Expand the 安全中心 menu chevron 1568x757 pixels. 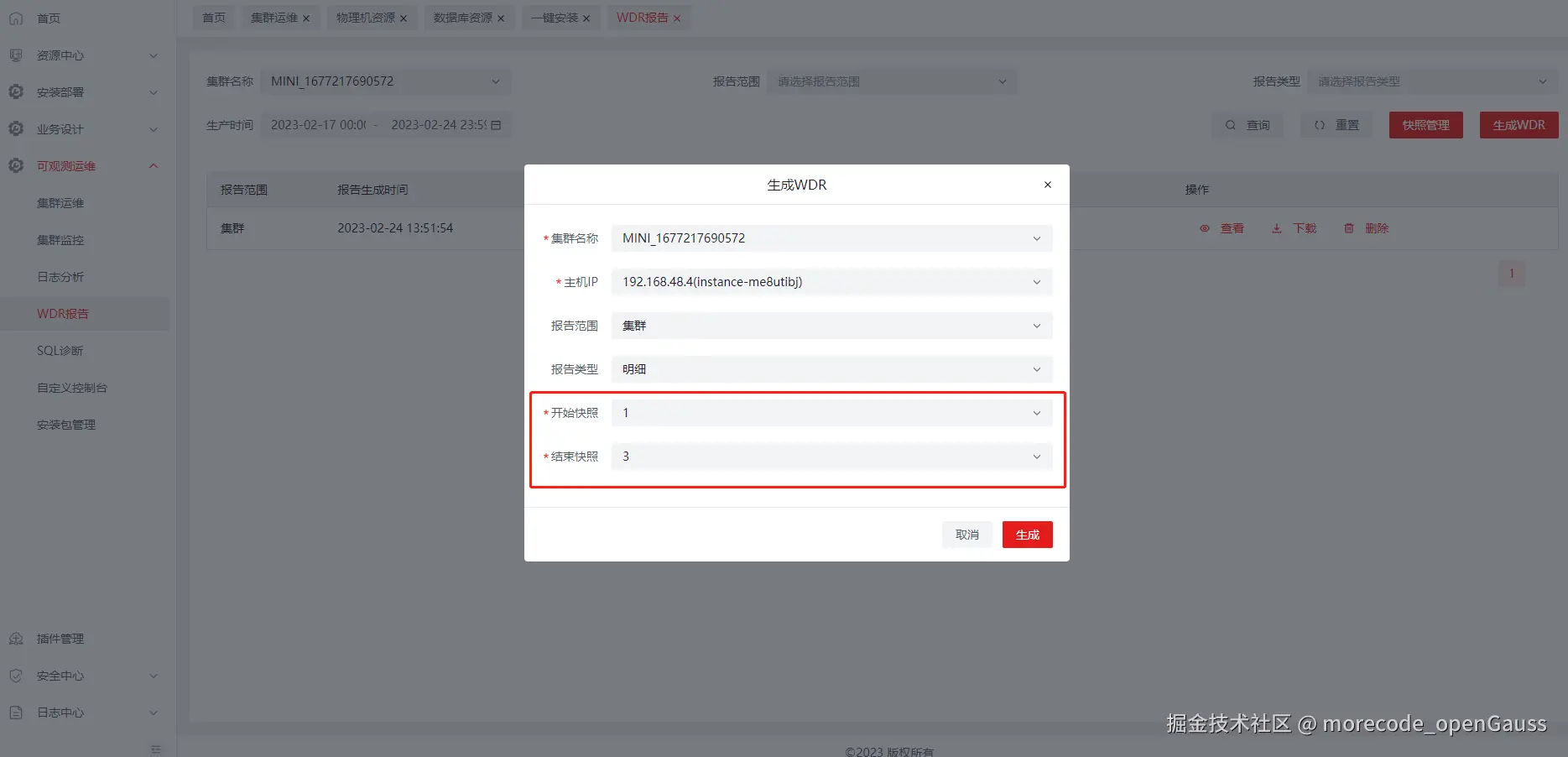tap(154, 676)
